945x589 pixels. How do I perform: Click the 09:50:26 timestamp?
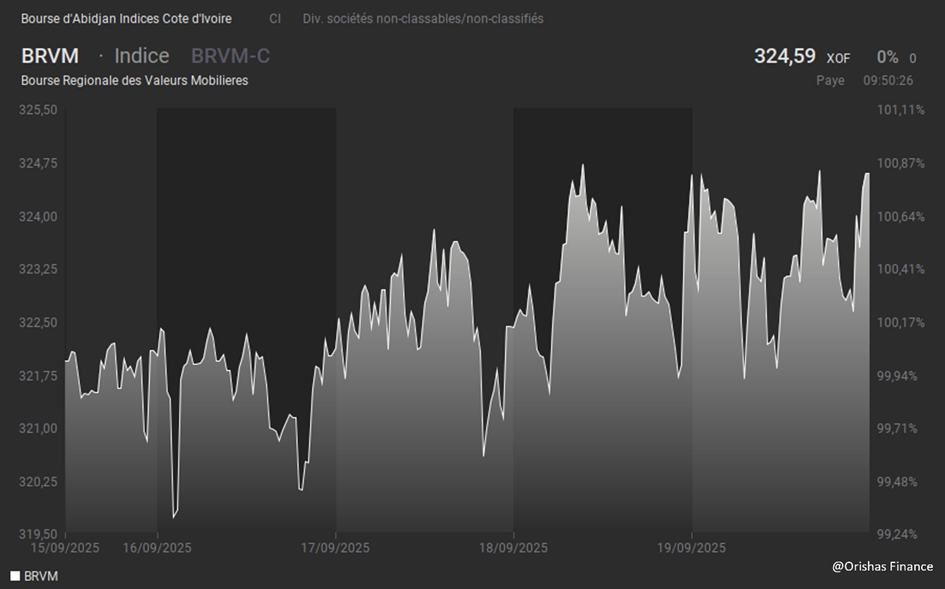coord(888,81)
